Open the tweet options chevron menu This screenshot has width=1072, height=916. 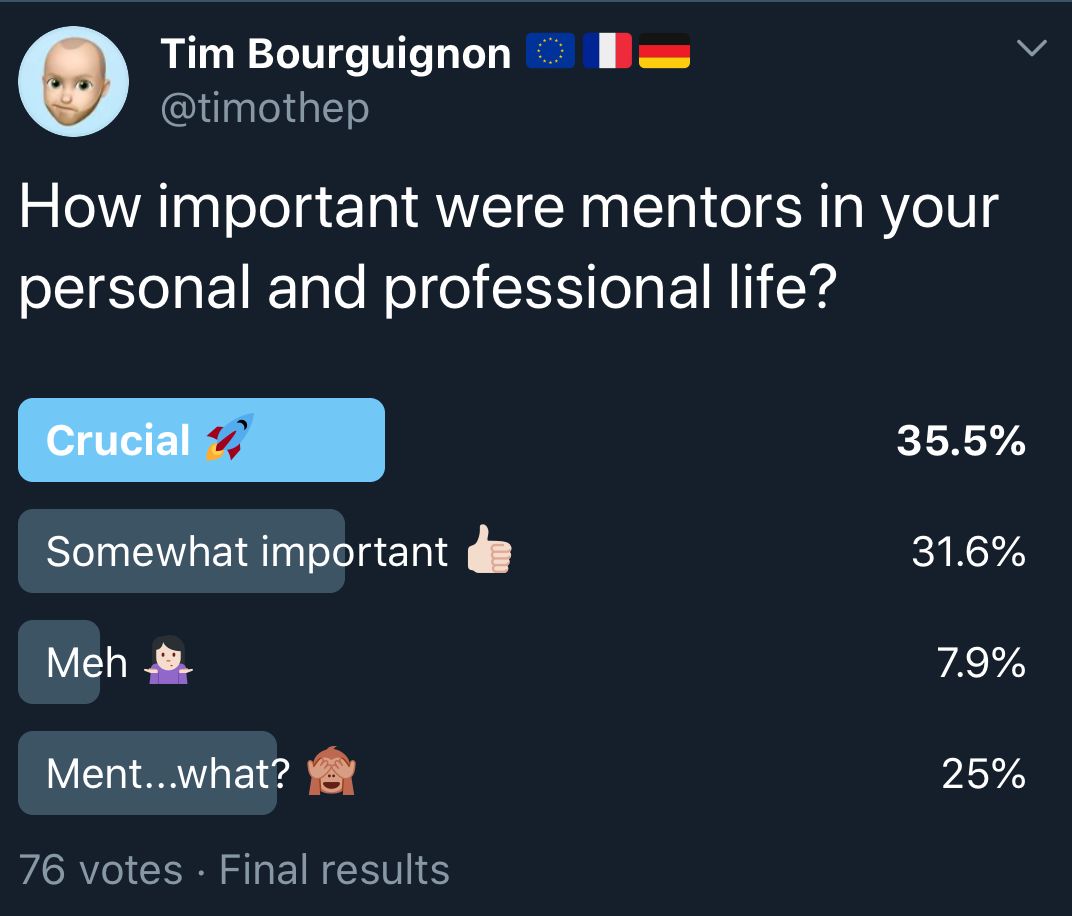(1031, 48)
